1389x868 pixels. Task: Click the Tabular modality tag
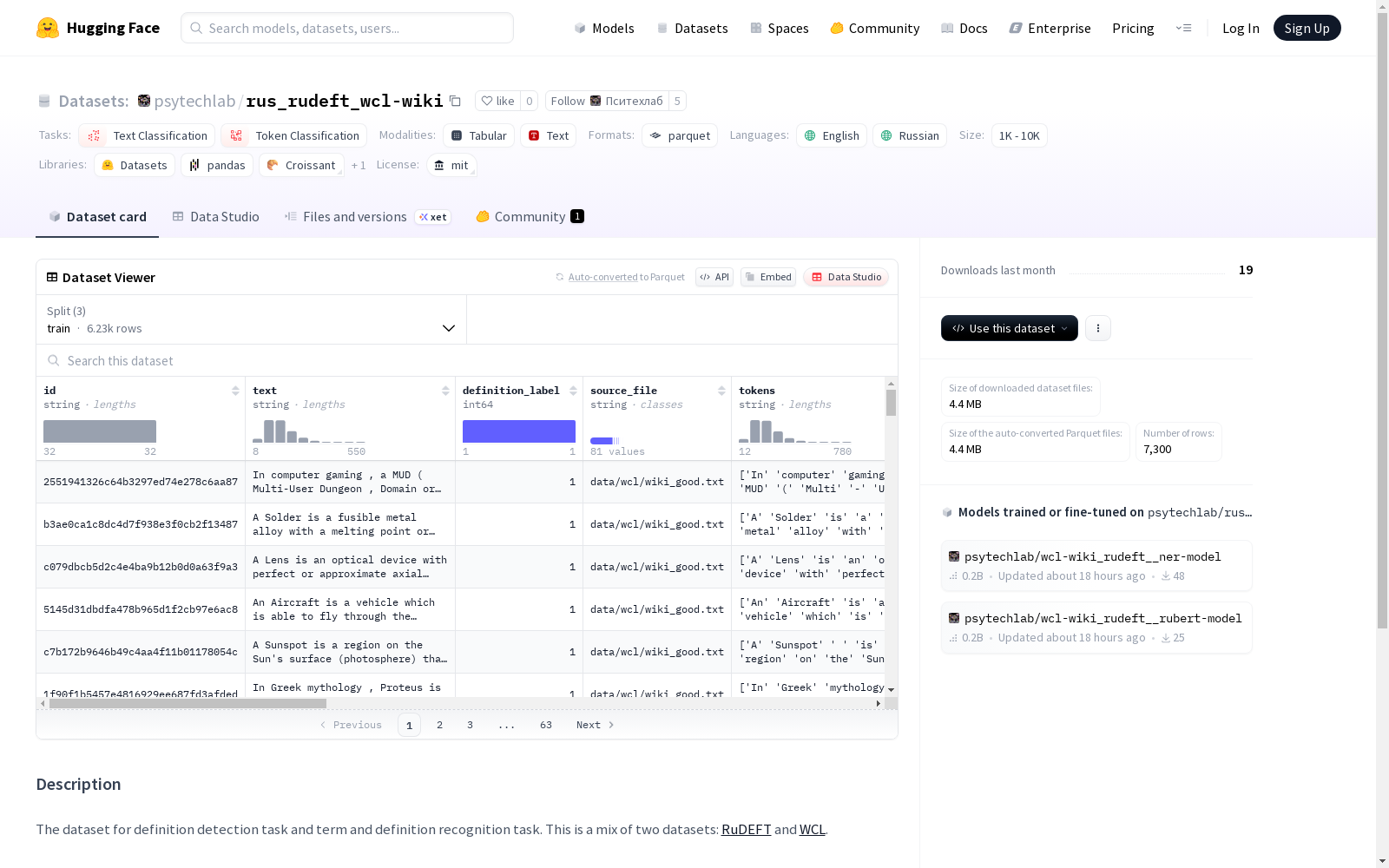479,135
